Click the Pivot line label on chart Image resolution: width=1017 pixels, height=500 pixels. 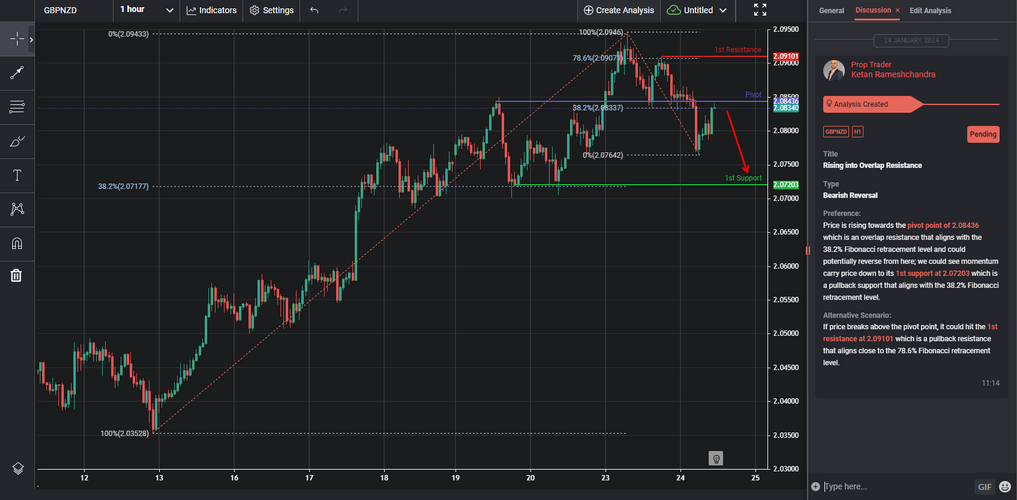753,95
